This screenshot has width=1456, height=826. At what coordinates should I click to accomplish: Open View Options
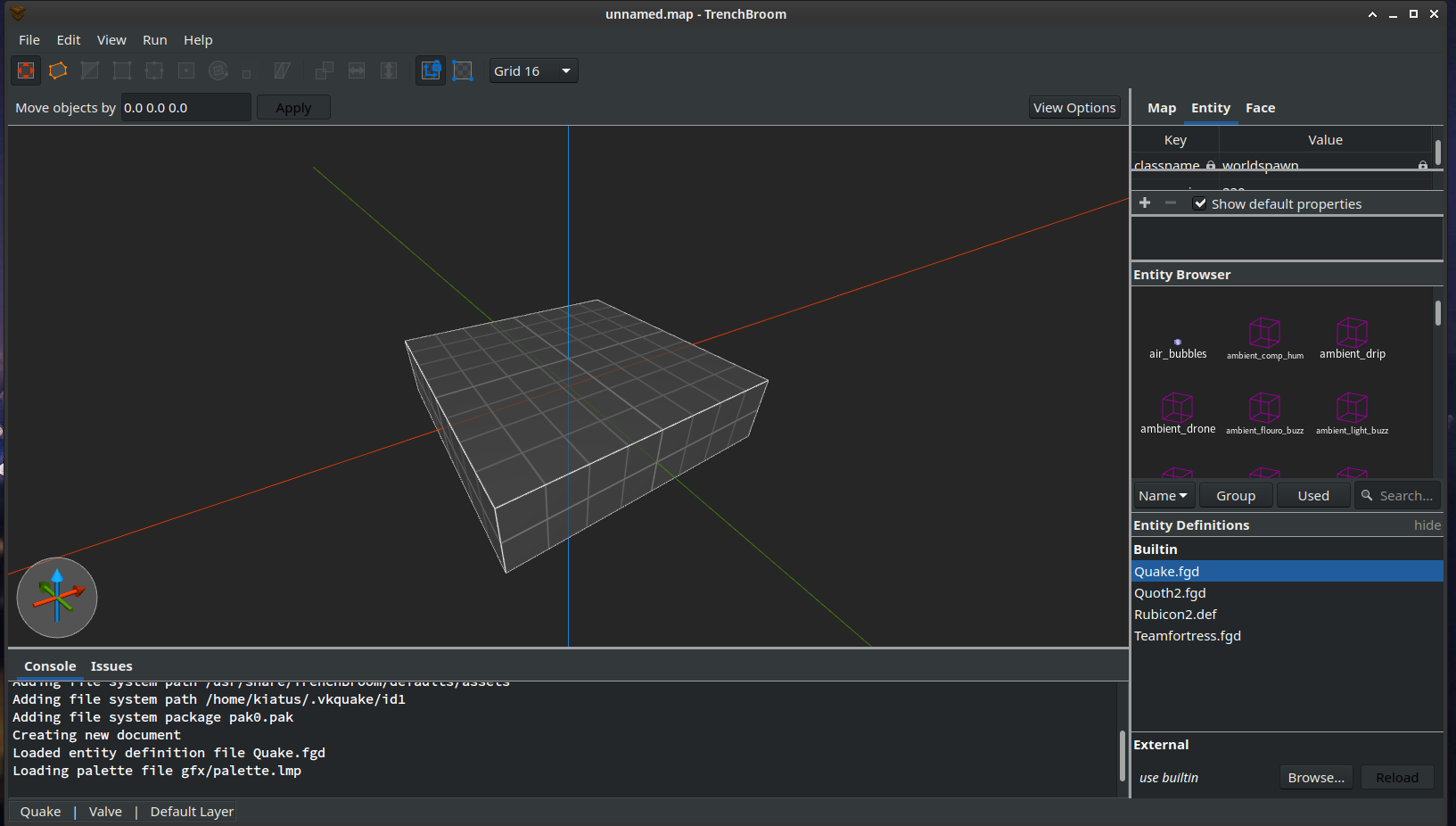click(x=1074, y=108)
